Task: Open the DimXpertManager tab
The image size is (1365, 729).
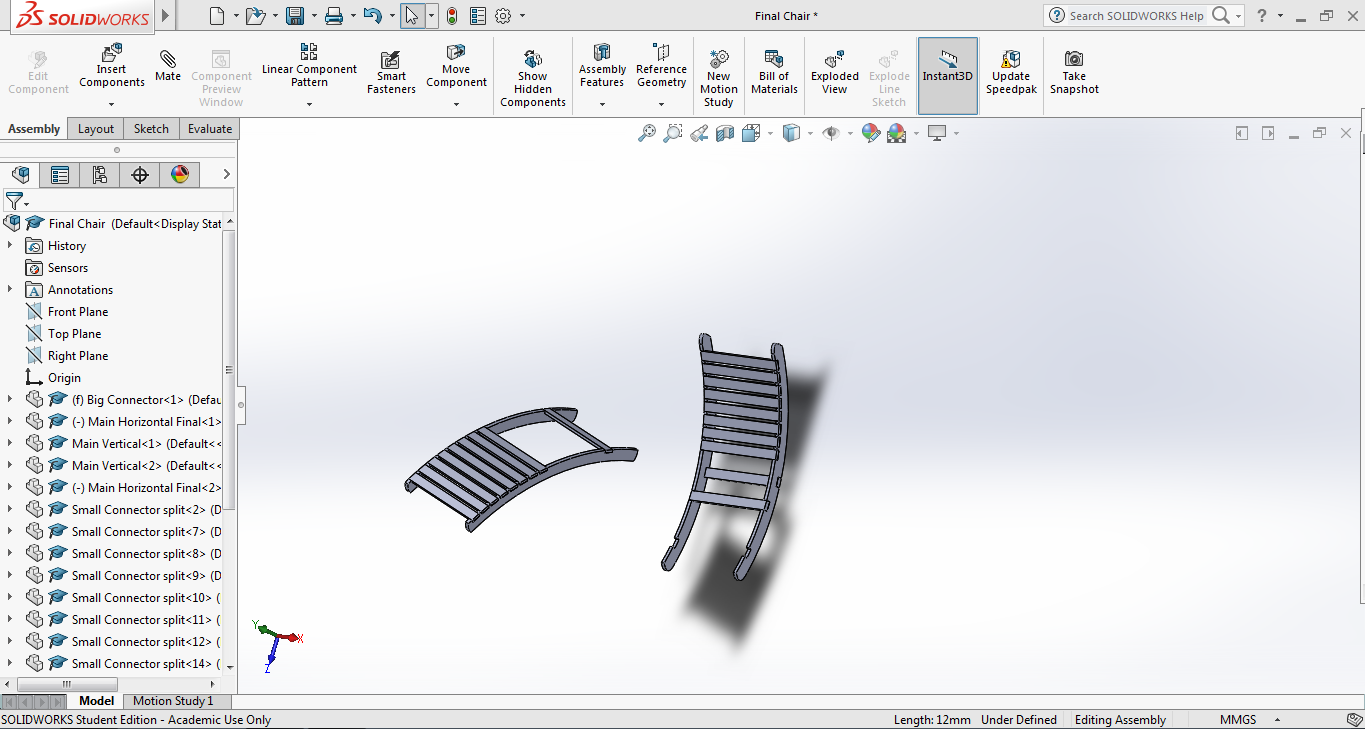Action: point(140,175)
